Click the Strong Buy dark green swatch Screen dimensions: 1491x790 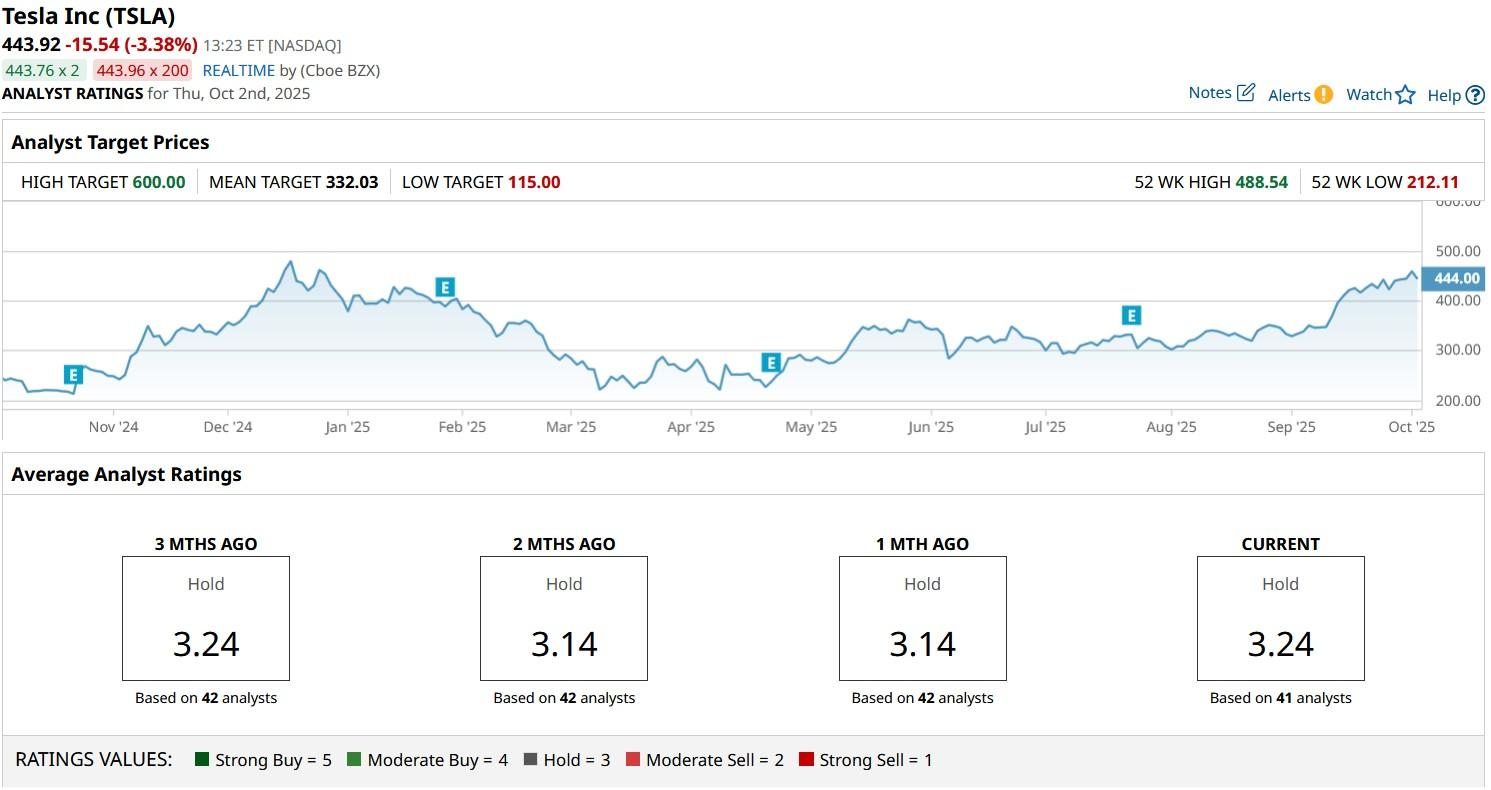click(x=202, y=760)
